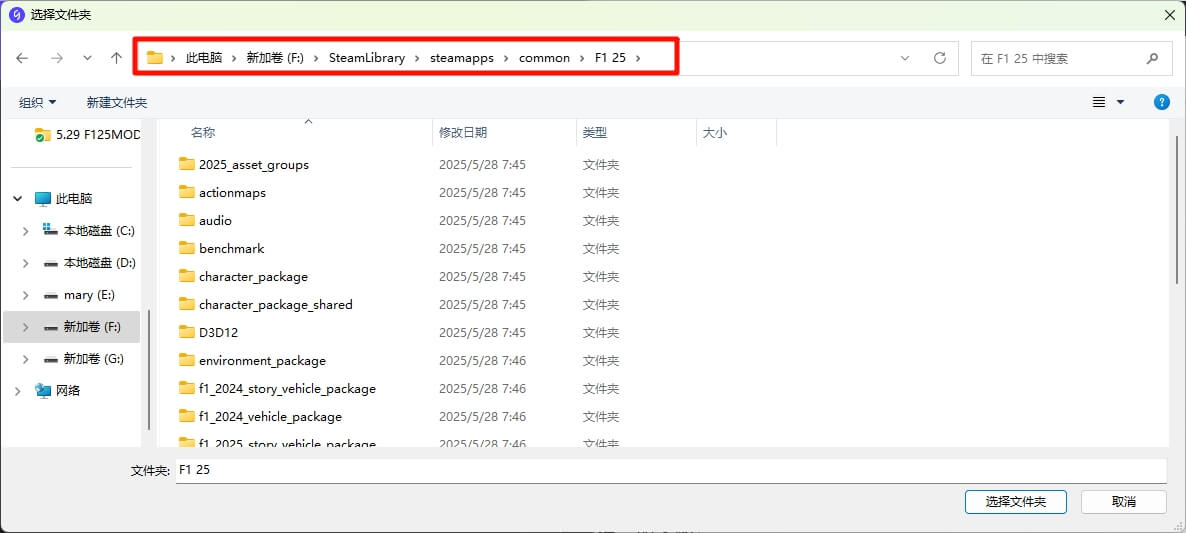Open the address bar history dropdown
Viewport: 1186px width, 533px height.
[x=905, y=58]
